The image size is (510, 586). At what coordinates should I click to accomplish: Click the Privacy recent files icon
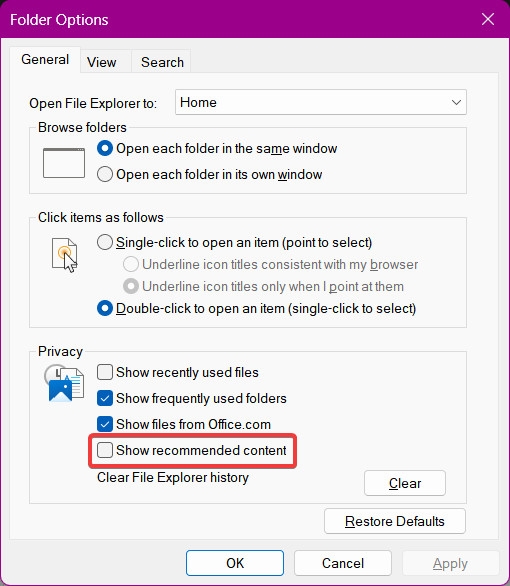64,383
